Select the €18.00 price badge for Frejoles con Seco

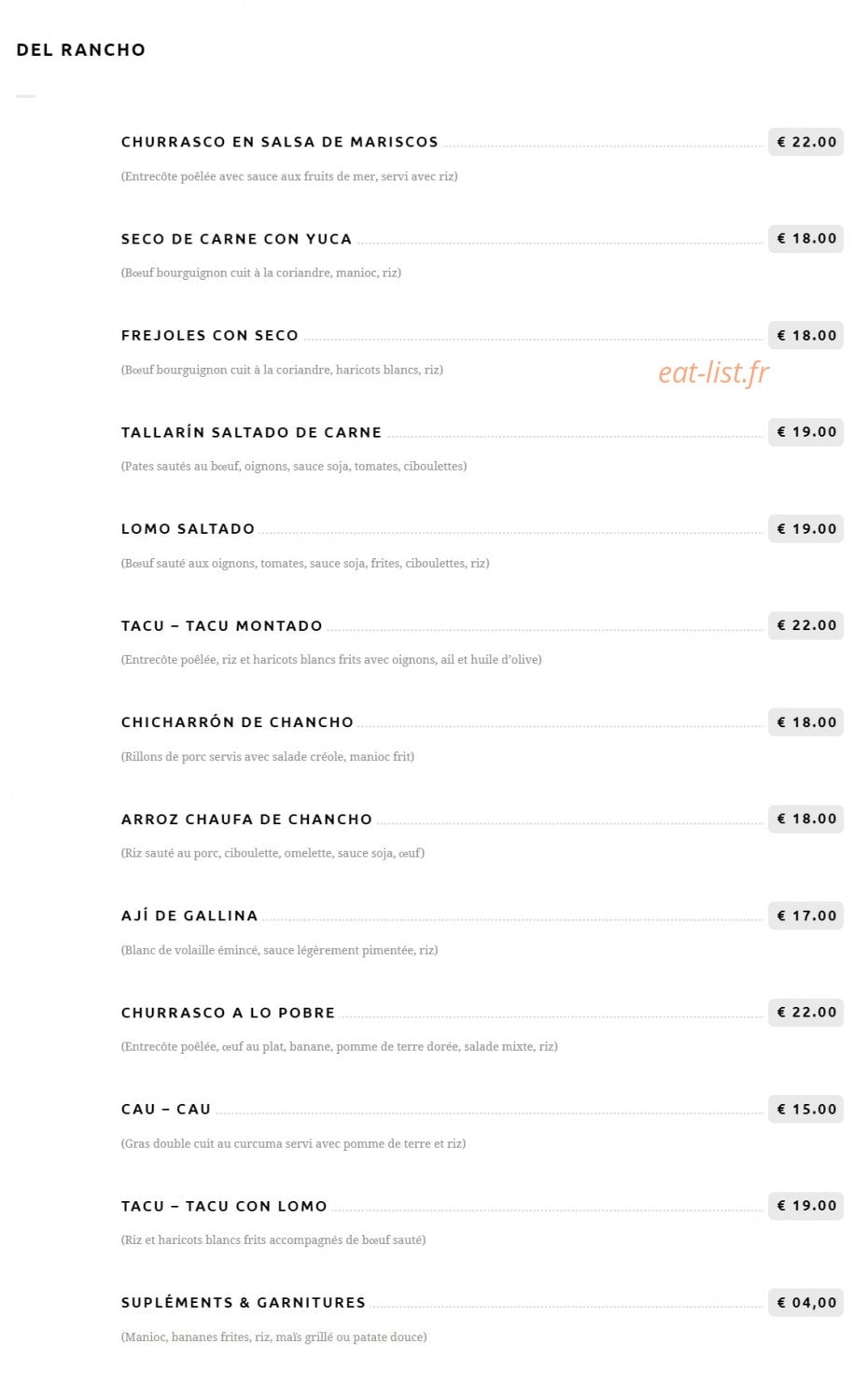(x=805, y=335)
